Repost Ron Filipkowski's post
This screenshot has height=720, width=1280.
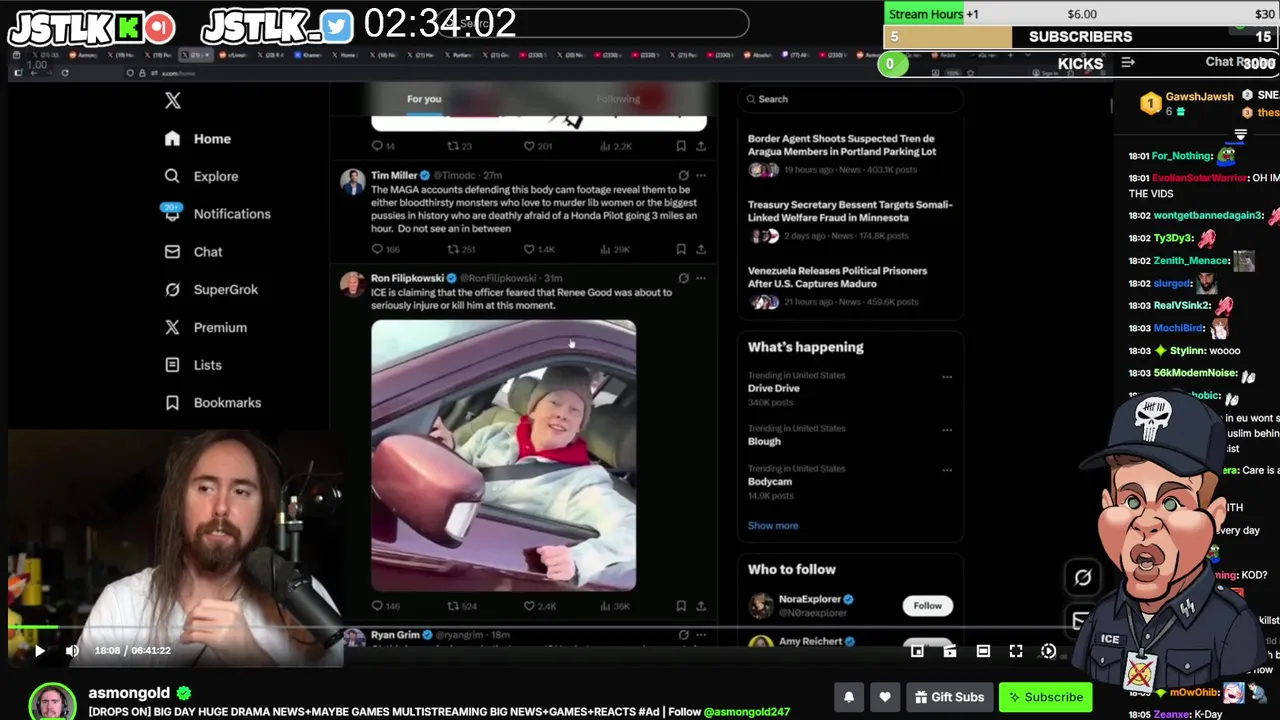pyautogui.click(x=461, y=606)
